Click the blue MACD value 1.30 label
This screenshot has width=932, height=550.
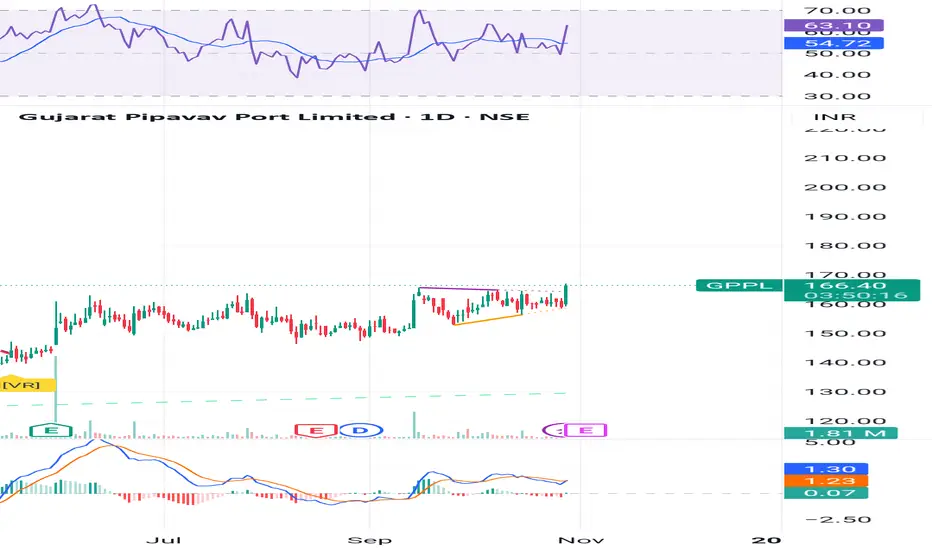(x=826, y=469)
